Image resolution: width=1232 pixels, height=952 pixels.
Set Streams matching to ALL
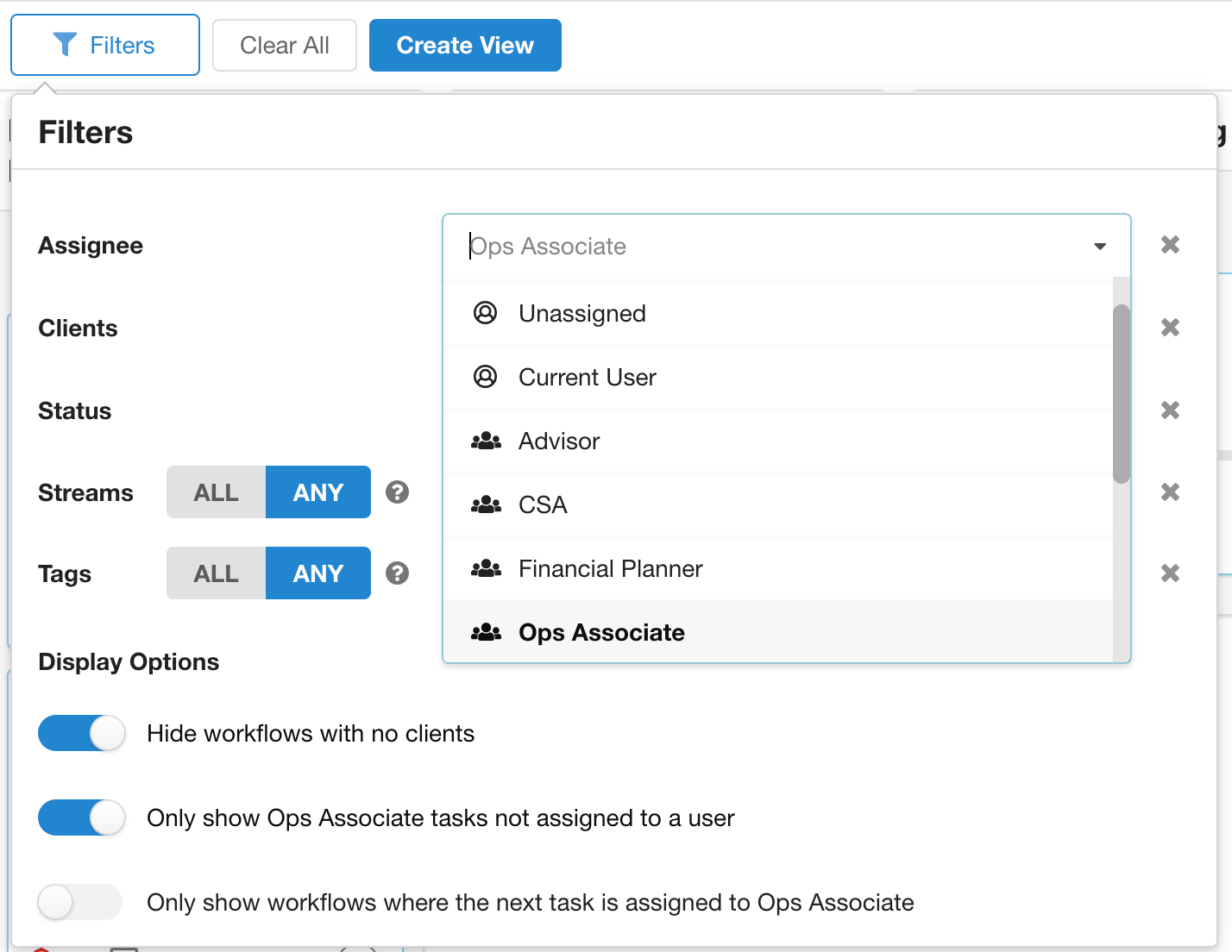pyautogui.click(x=216, y=492)
